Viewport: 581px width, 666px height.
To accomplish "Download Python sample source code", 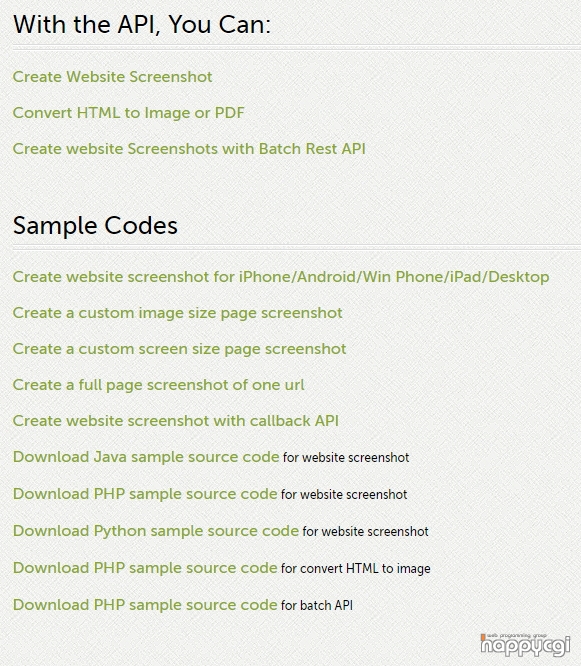I will 156,531.
